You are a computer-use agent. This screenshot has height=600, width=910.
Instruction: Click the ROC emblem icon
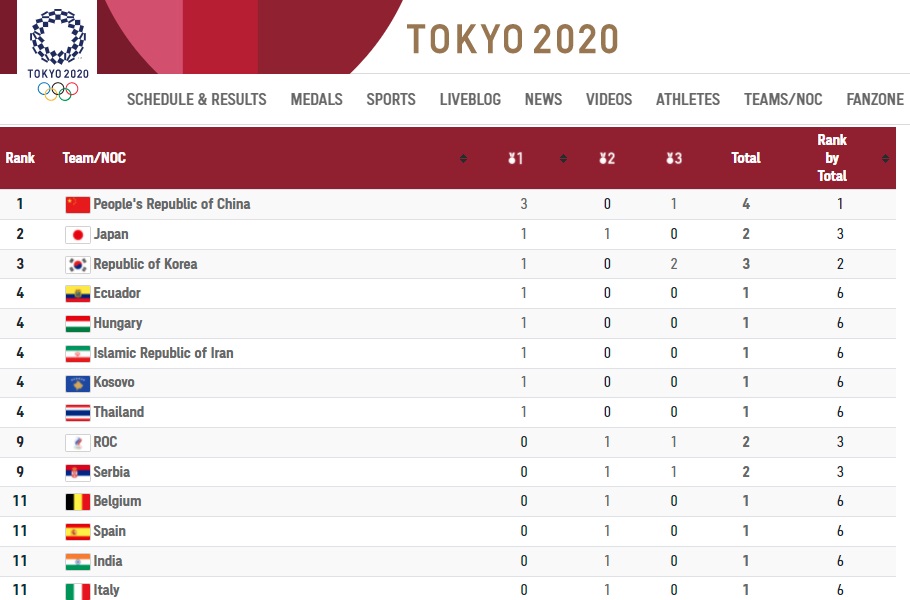(x=78, y=443)
